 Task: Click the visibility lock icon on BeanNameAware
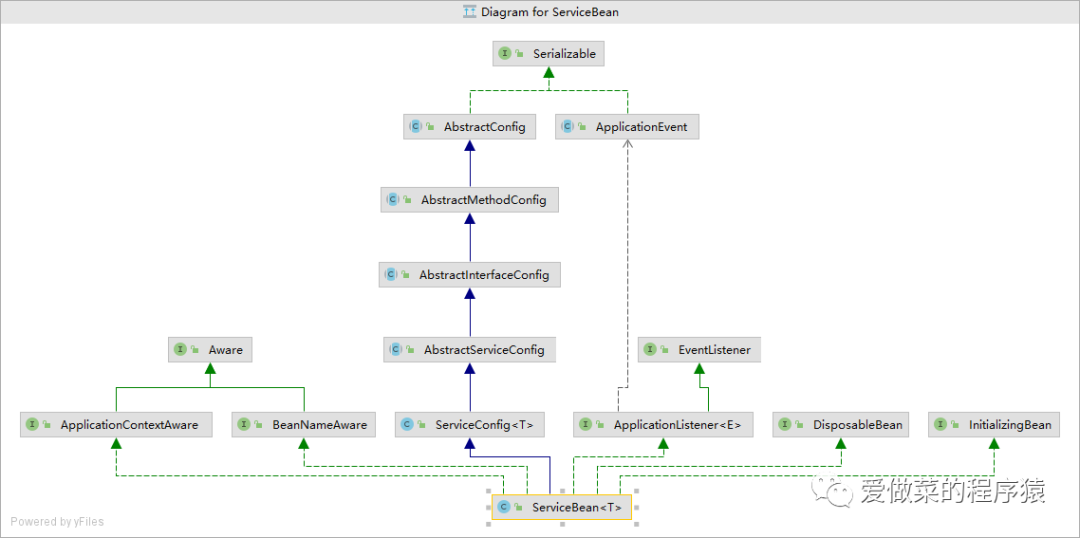259,426
